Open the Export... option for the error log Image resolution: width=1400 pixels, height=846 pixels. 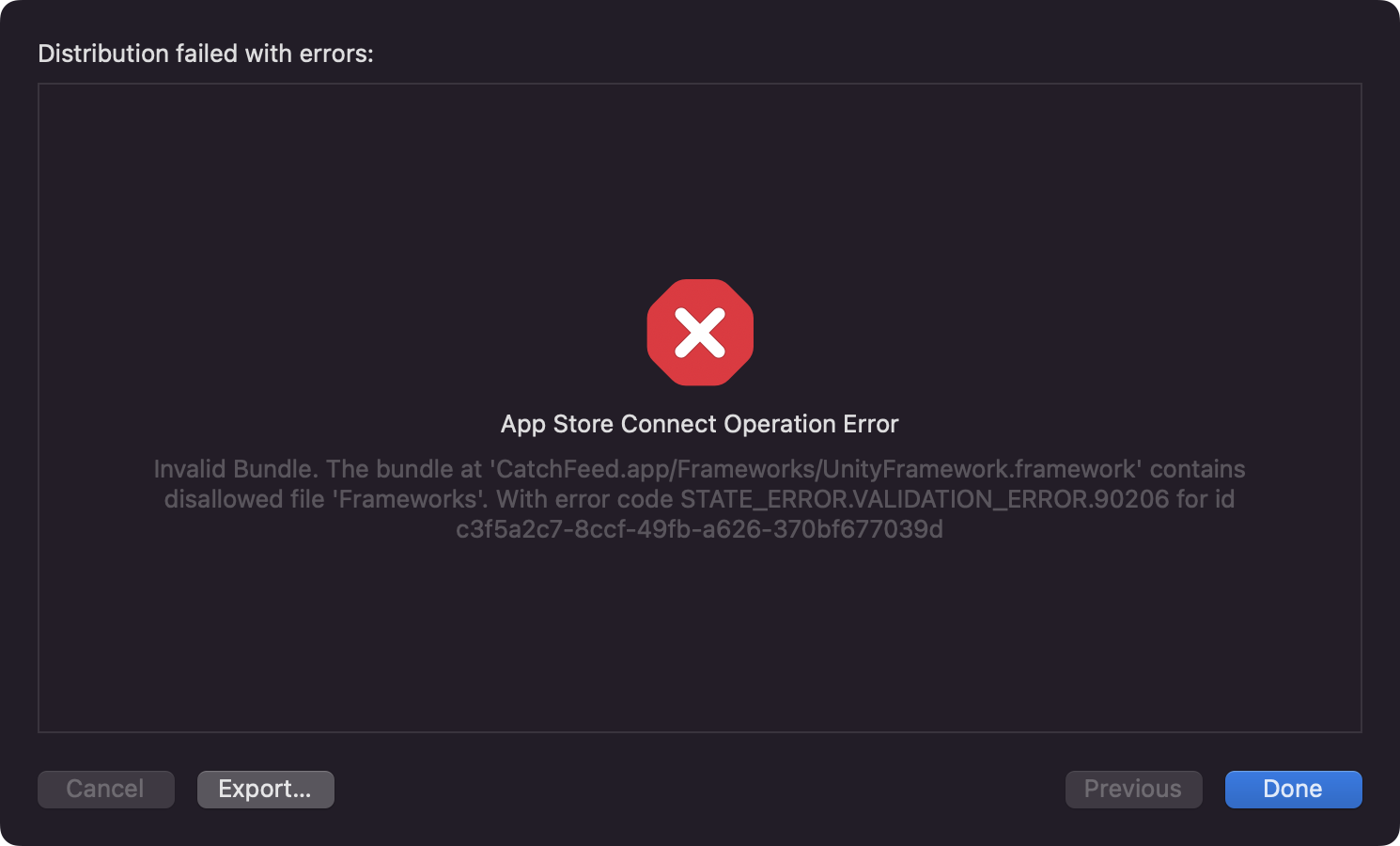[x=265, y=790]
